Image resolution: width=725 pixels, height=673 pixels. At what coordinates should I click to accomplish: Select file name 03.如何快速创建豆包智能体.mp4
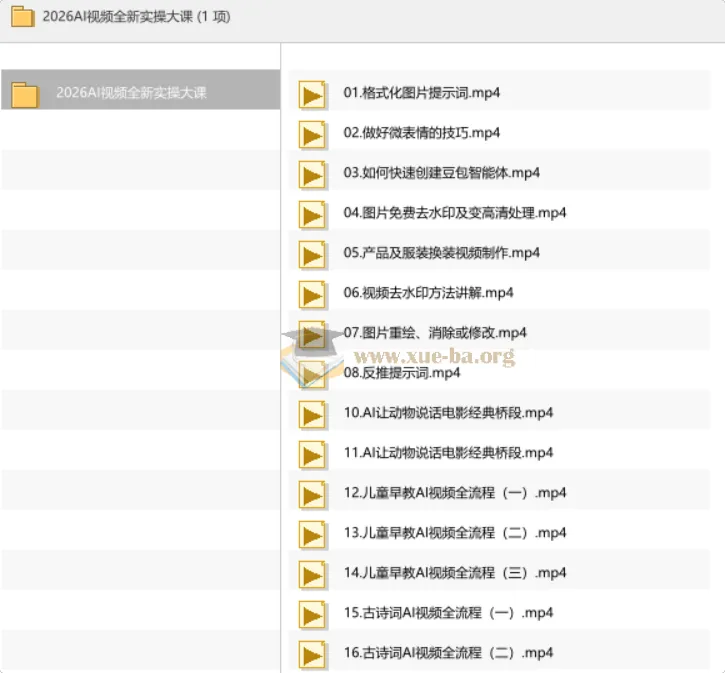442,172
